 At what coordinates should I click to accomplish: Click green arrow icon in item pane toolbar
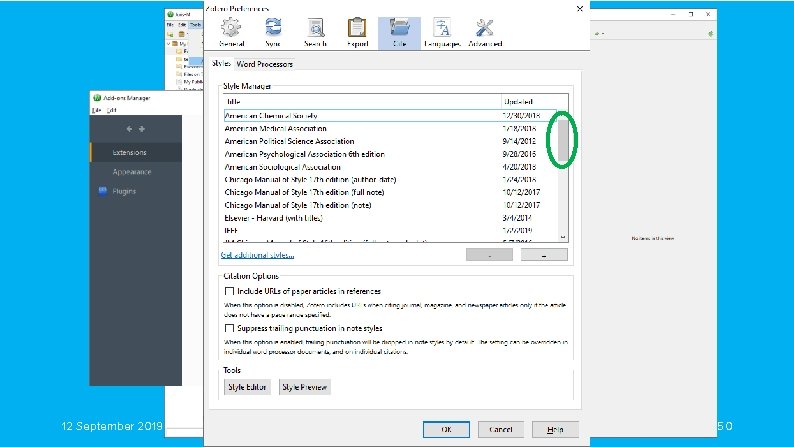[710, 34]
